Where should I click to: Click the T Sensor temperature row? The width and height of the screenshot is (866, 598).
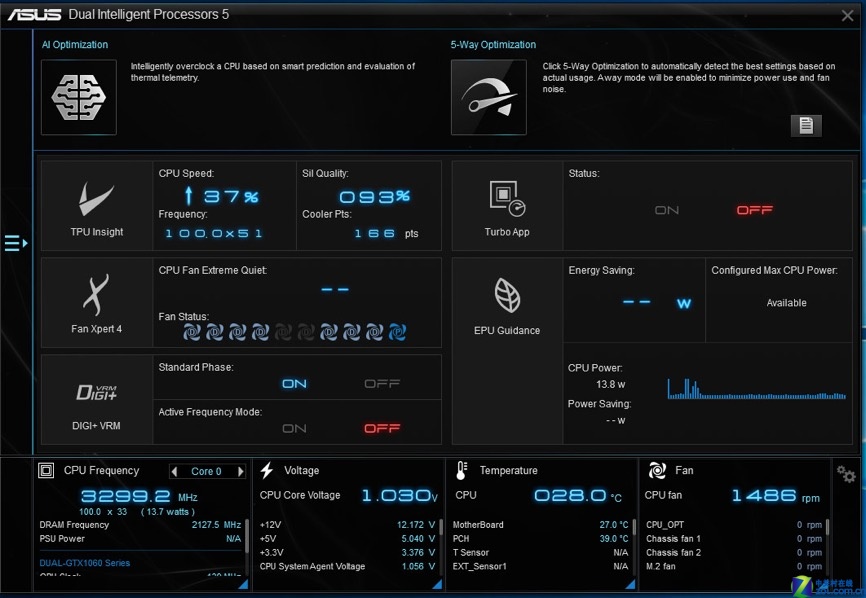[x=541, y=552]
